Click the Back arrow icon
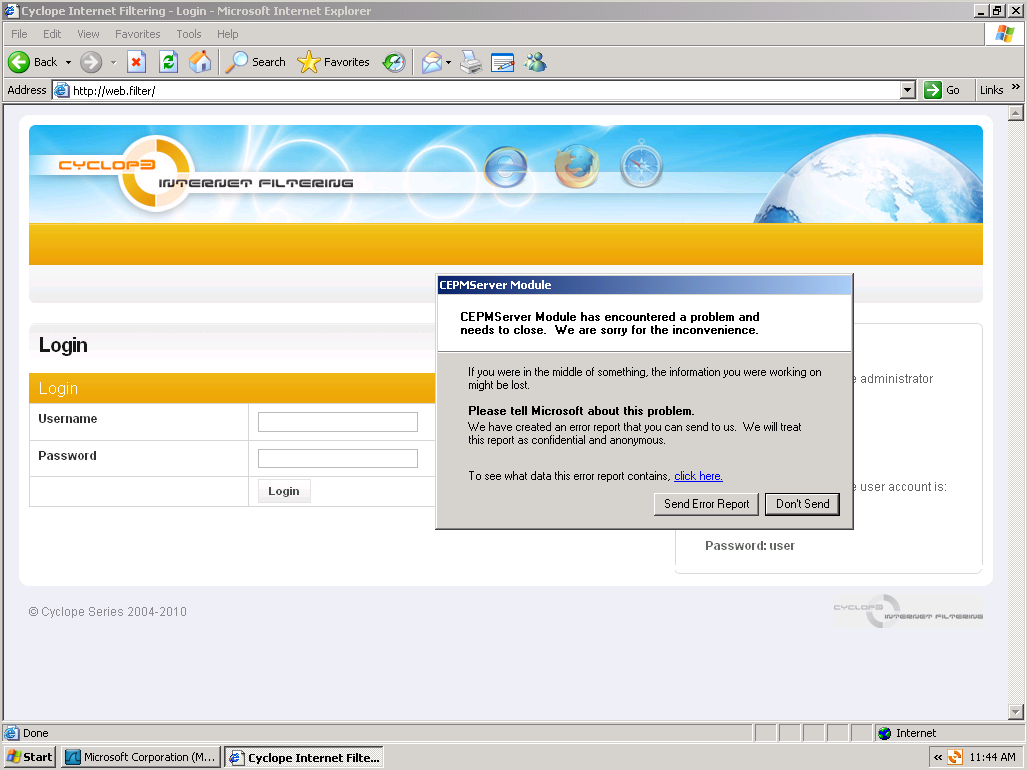This screenshot has height=770, width=1027. [x=19, y=62]
